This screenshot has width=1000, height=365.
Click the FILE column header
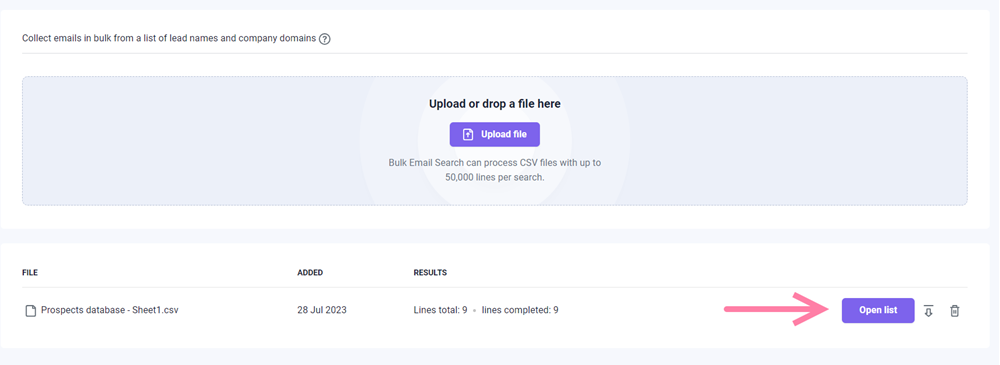30,272
